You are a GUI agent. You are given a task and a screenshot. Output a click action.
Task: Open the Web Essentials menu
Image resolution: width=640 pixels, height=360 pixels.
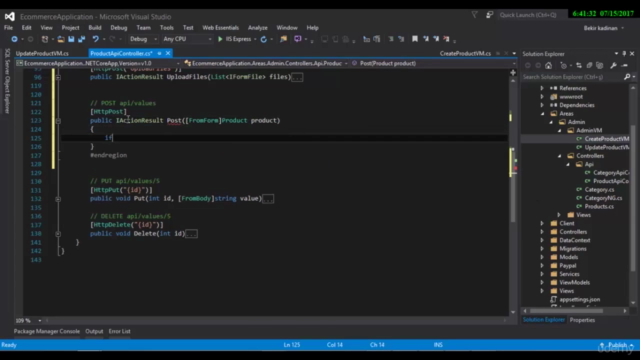[x=220, y=28]
